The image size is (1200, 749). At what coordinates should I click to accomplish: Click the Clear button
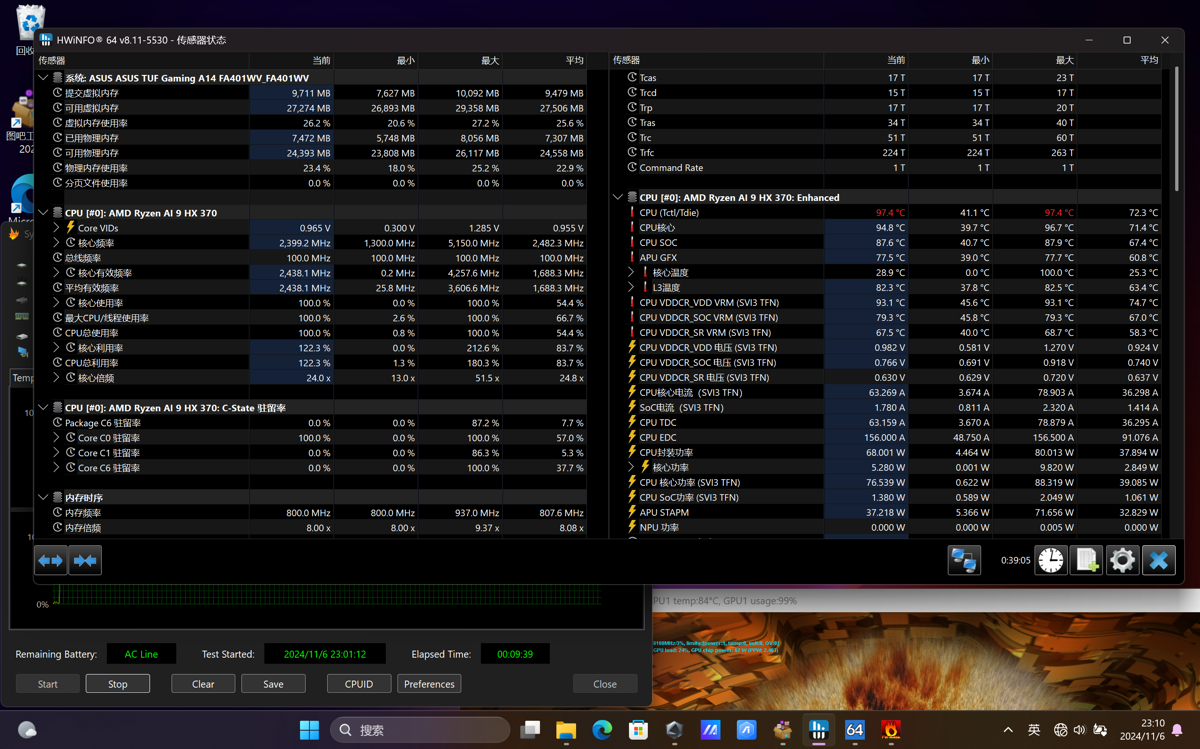tap(203, 684)
